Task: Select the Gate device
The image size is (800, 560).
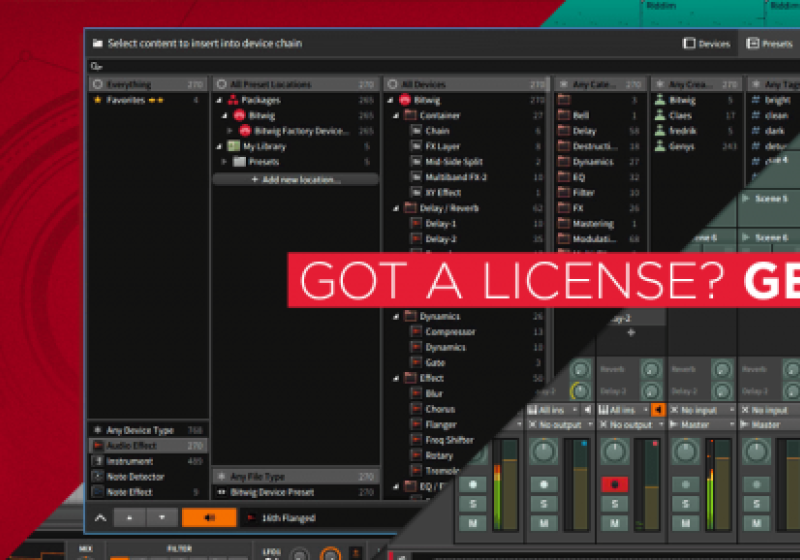Action: click(435, 363)
